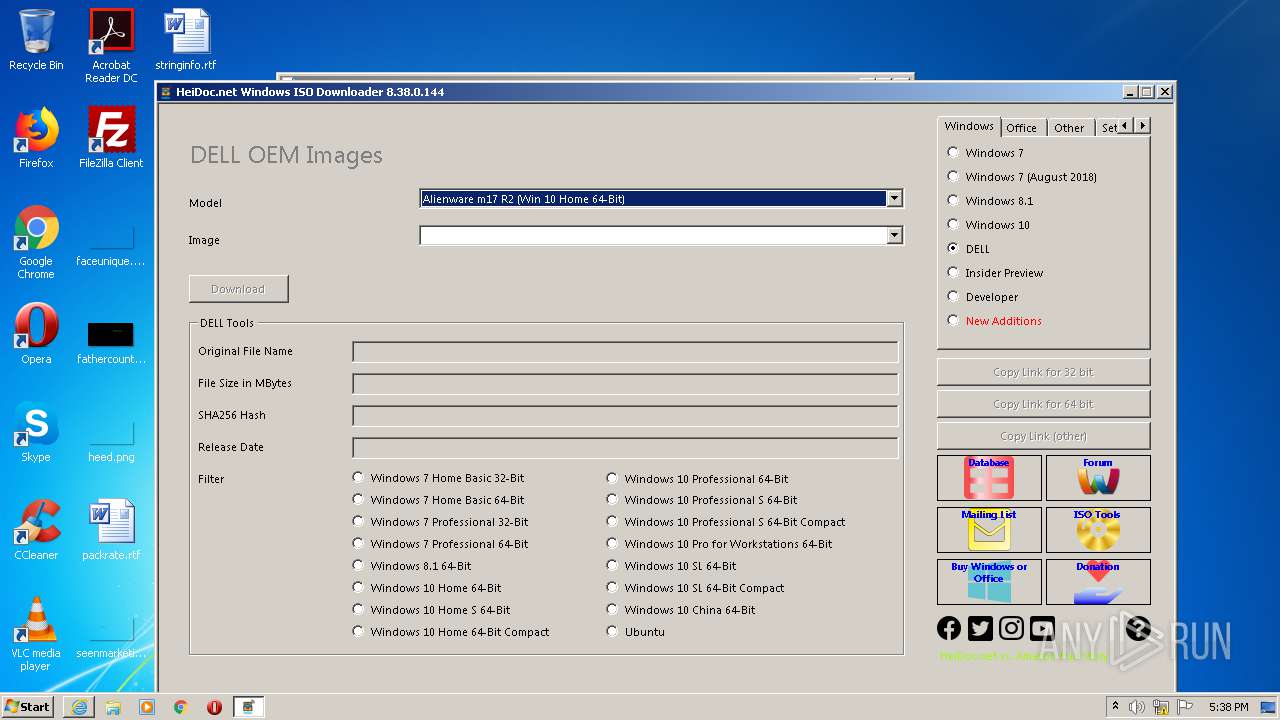Open the ISO Tools icon button
Viewport: 1280px width, 720px height.
point(1098,530)
